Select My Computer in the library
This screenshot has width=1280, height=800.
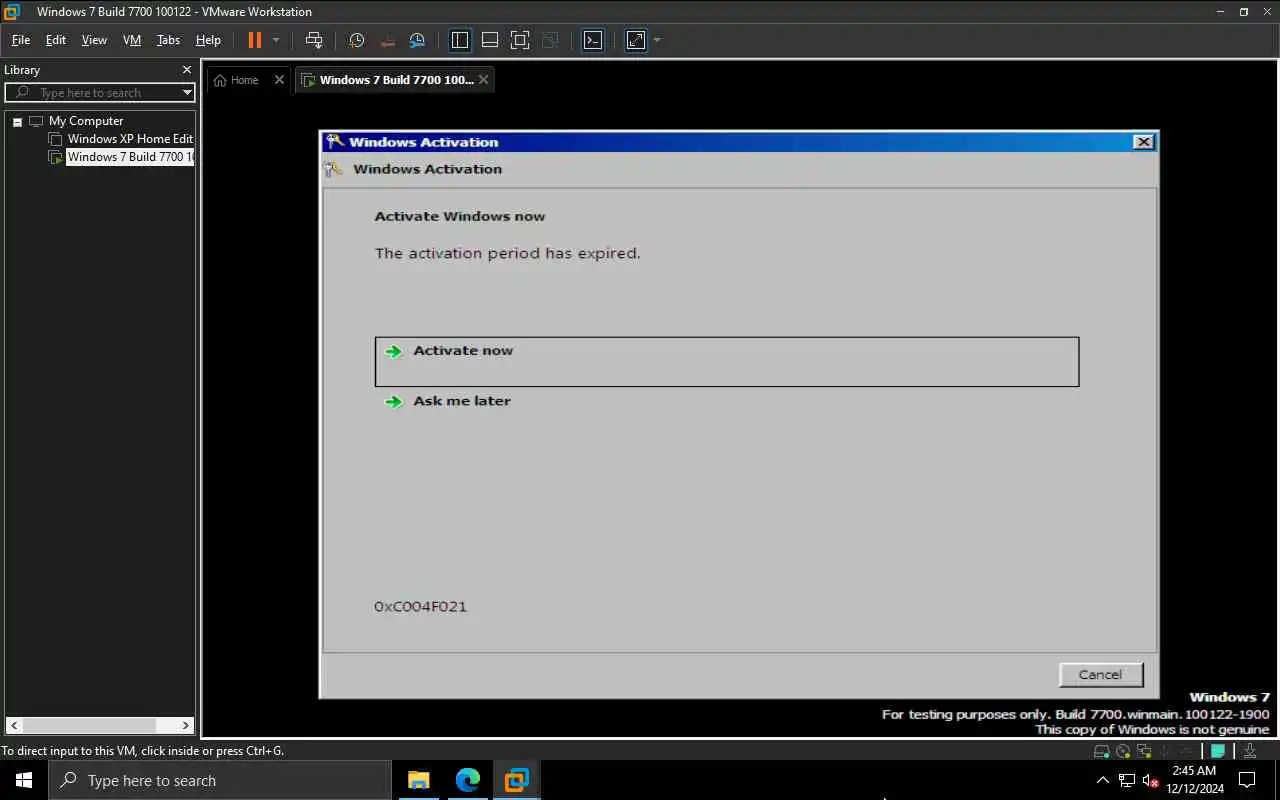click(x=86, y=121)
